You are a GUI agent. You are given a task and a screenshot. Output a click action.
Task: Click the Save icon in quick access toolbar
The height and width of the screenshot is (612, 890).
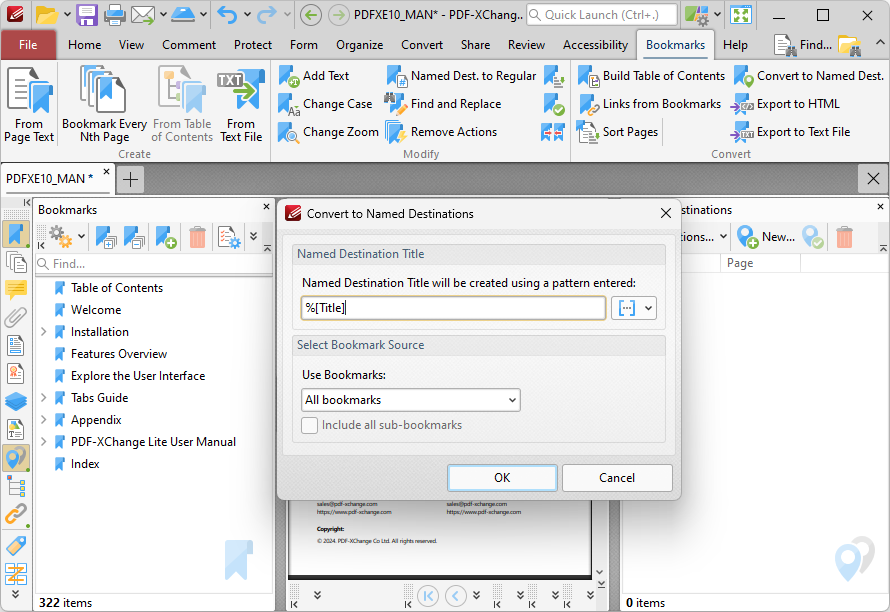click(x=87, y=15)
